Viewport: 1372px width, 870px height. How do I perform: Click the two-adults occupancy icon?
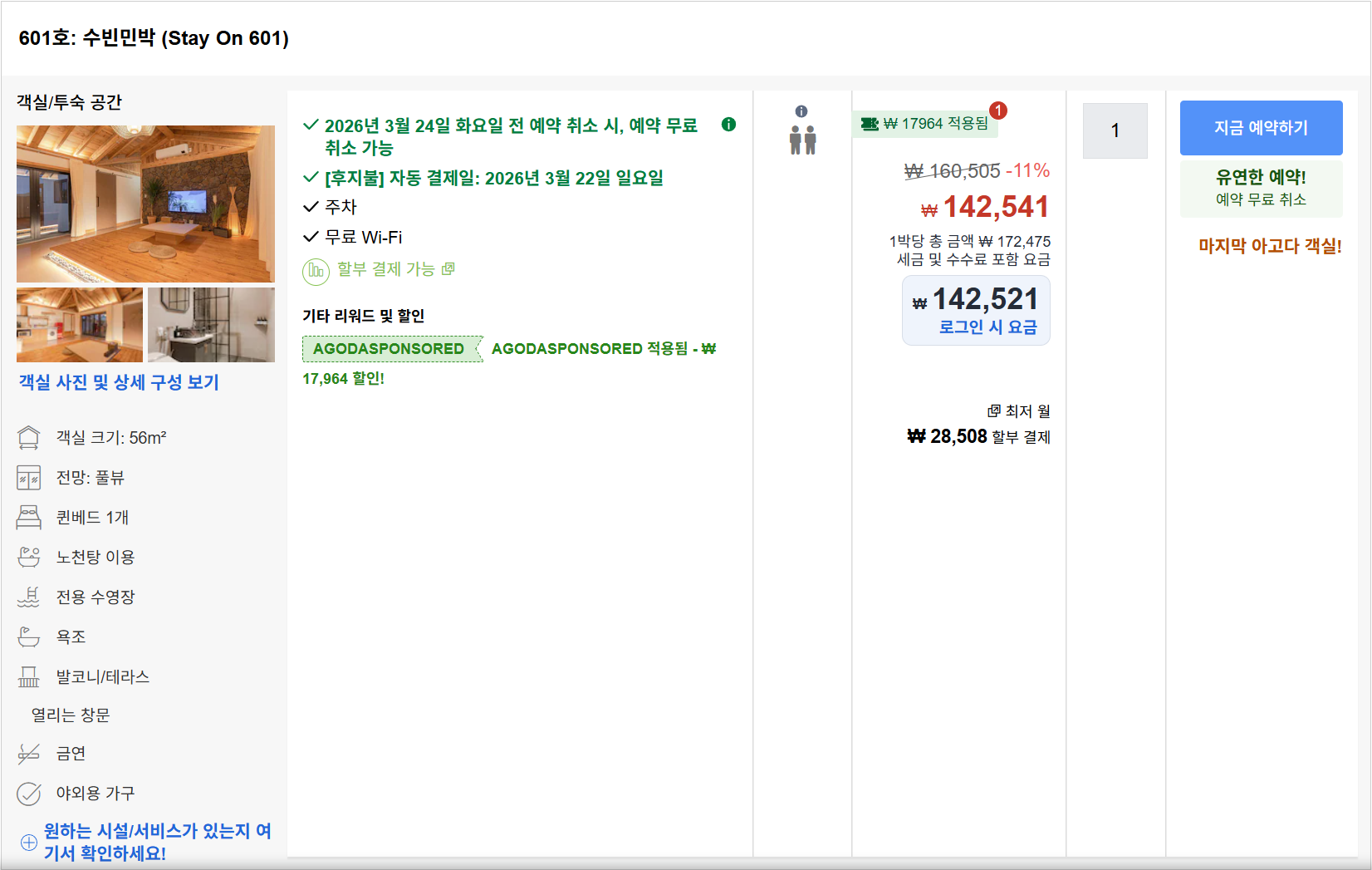(803, 140)
